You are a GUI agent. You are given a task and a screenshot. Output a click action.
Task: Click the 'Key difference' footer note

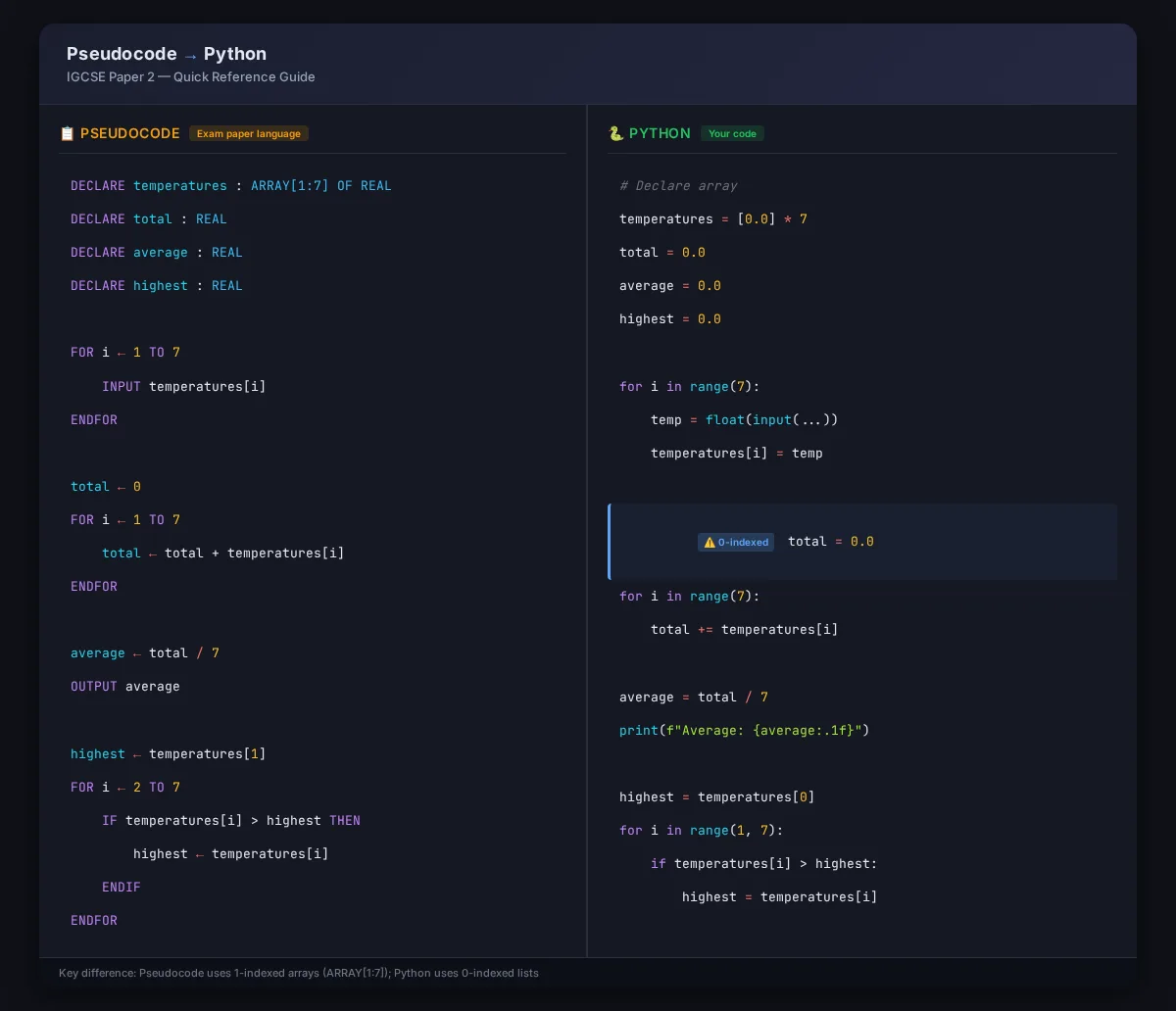click(299, 974)
